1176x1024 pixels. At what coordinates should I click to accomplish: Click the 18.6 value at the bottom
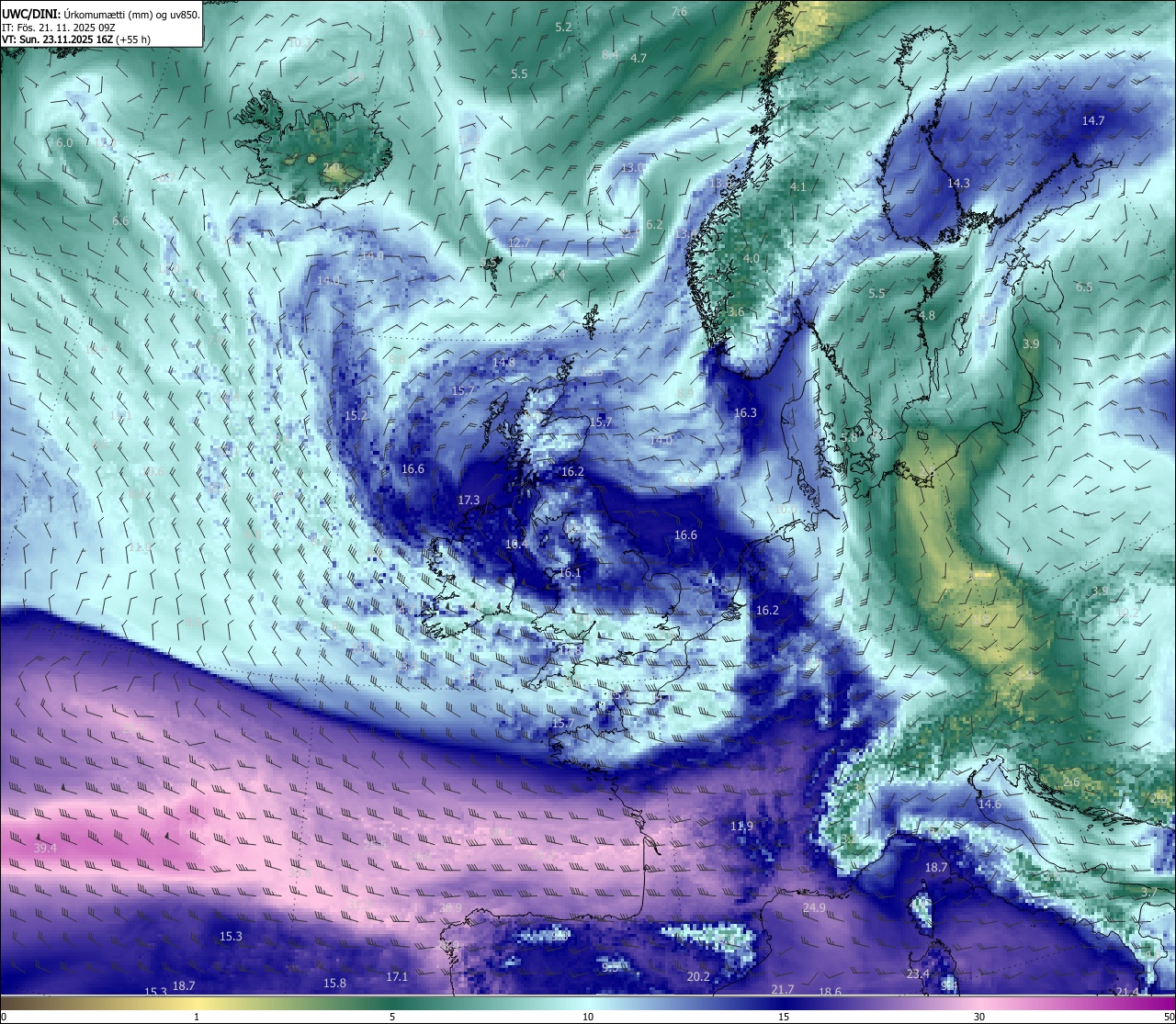pyautogui.click(x=830, y=992)
